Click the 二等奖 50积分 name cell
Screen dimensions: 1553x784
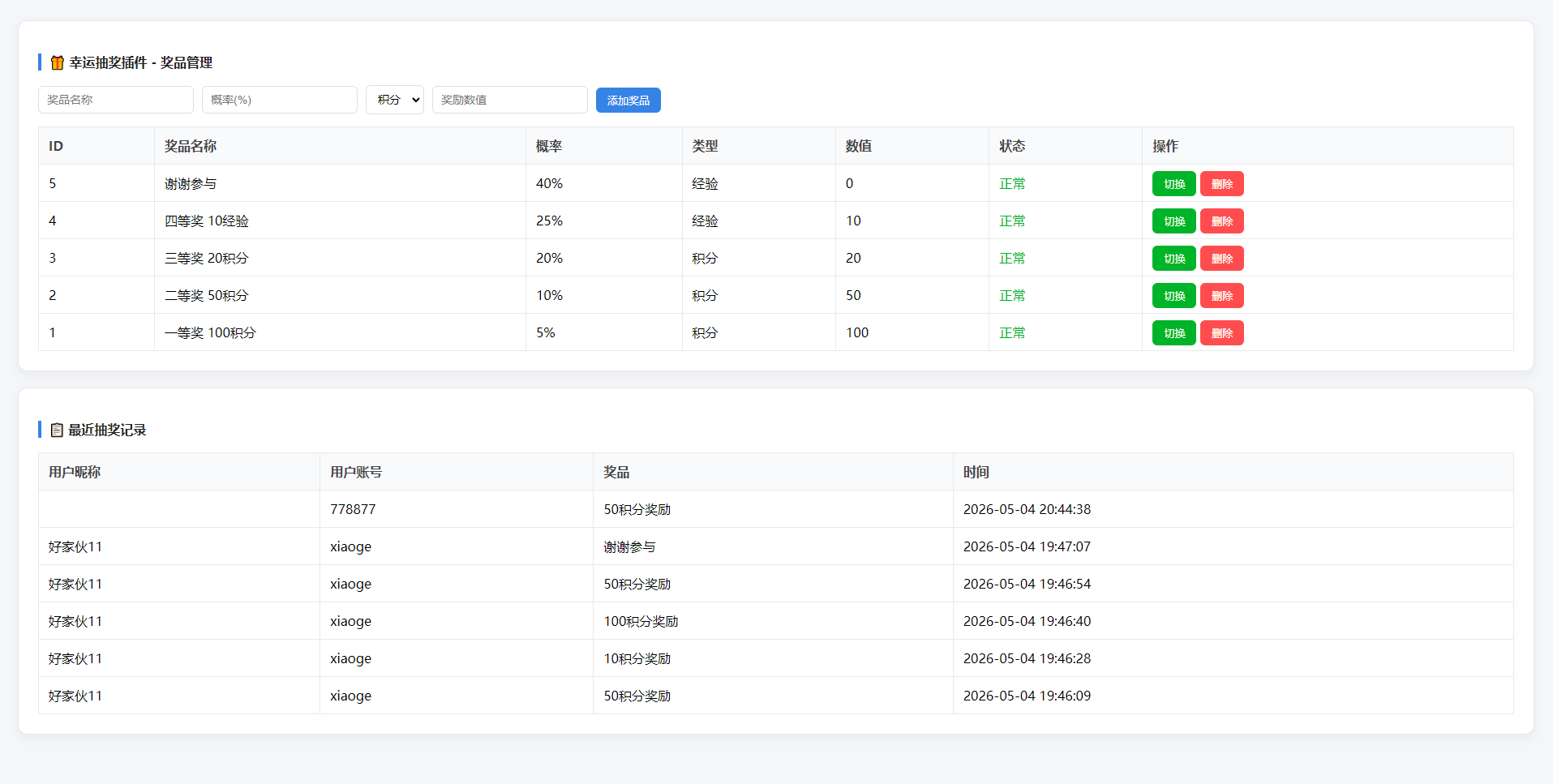pyautogui.click(x=340, y=295)
